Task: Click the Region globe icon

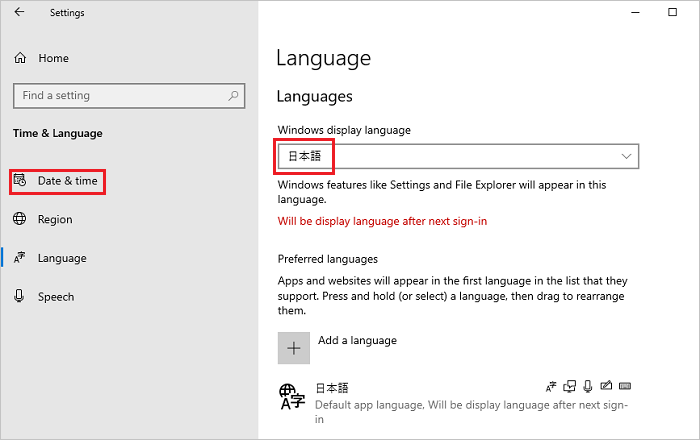Action: click(19, 219)
